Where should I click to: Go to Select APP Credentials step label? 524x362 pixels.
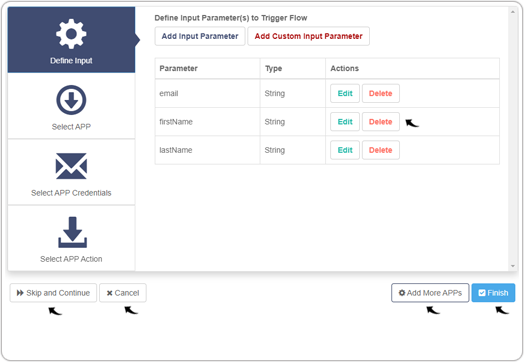71,193
